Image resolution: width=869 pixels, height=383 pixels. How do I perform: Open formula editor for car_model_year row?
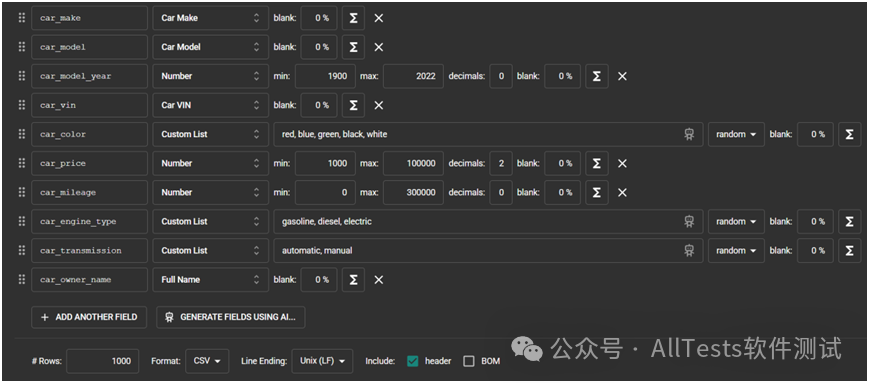pos(597,76)
